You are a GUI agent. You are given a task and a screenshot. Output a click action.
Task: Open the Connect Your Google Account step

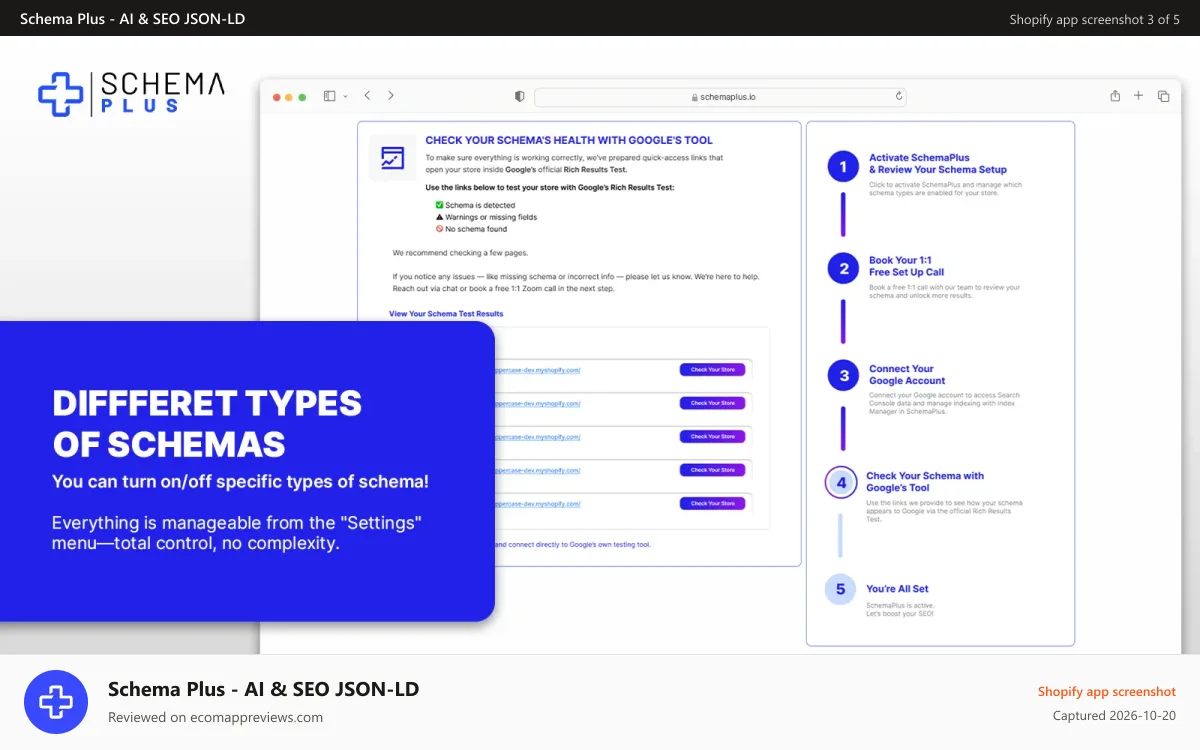(x=907, y=374)
